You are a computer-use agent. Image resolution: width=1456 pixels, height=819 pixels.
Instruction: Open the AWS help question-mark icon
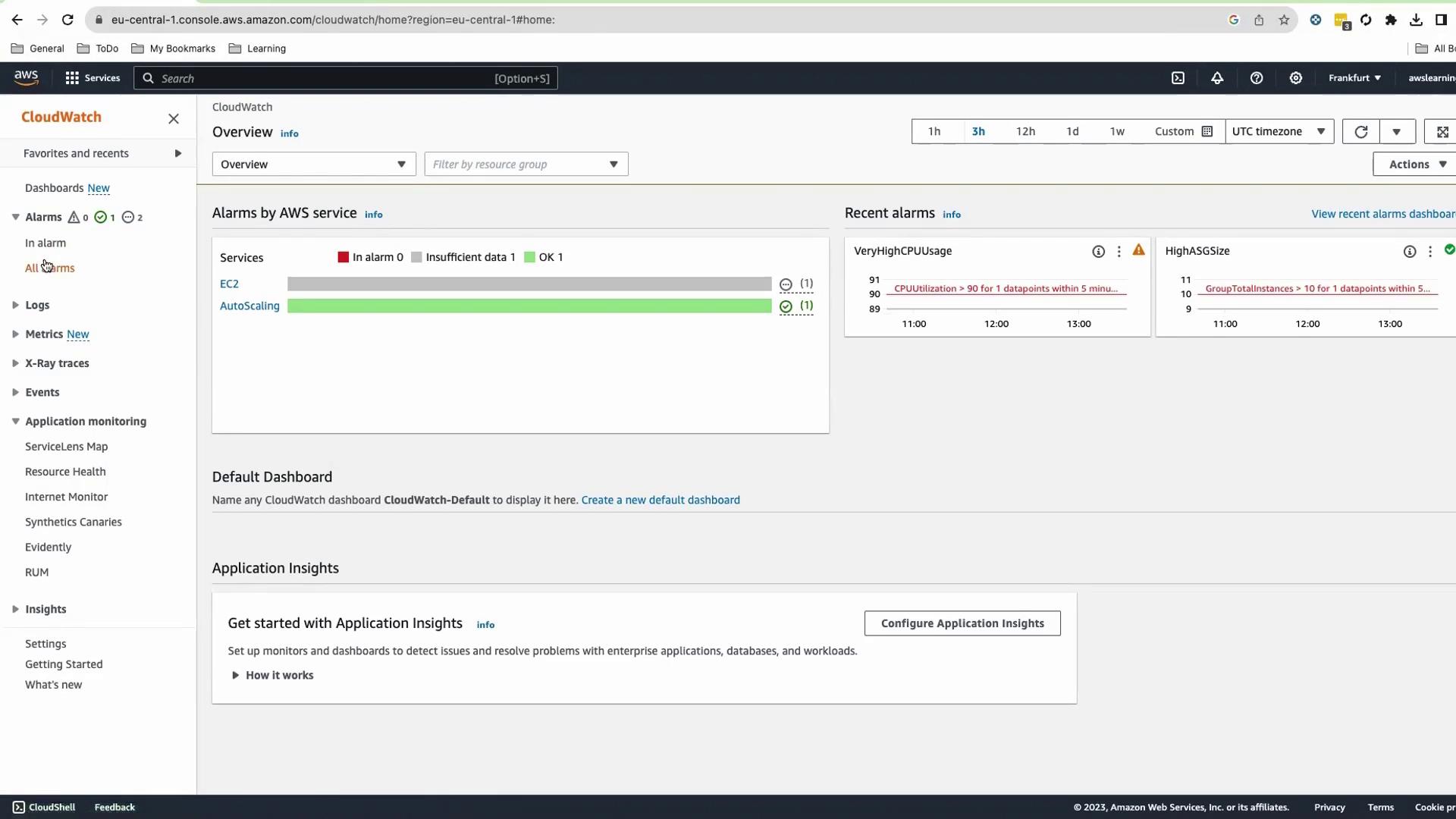[1257, 78]
